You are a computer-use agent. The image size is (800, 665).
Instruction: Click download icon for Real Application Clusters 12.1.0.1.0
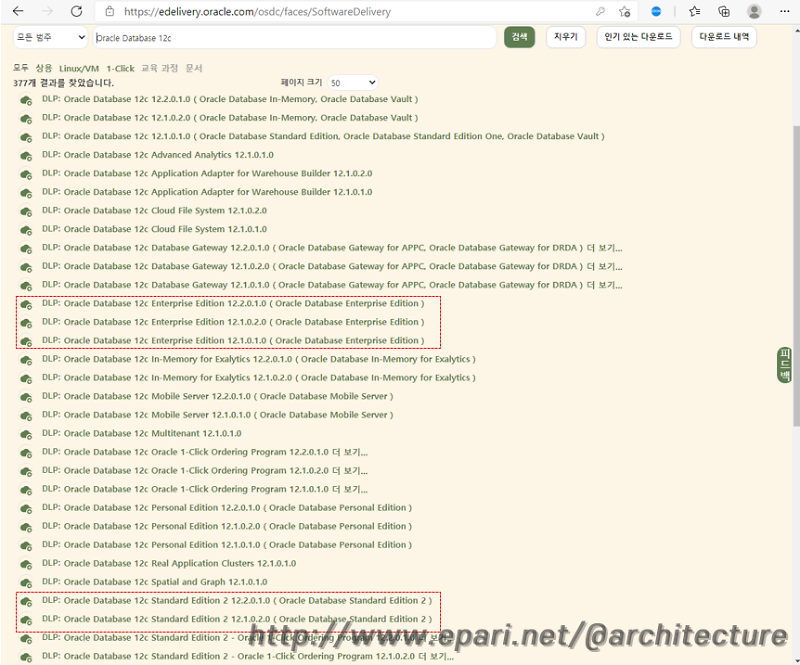26,564
